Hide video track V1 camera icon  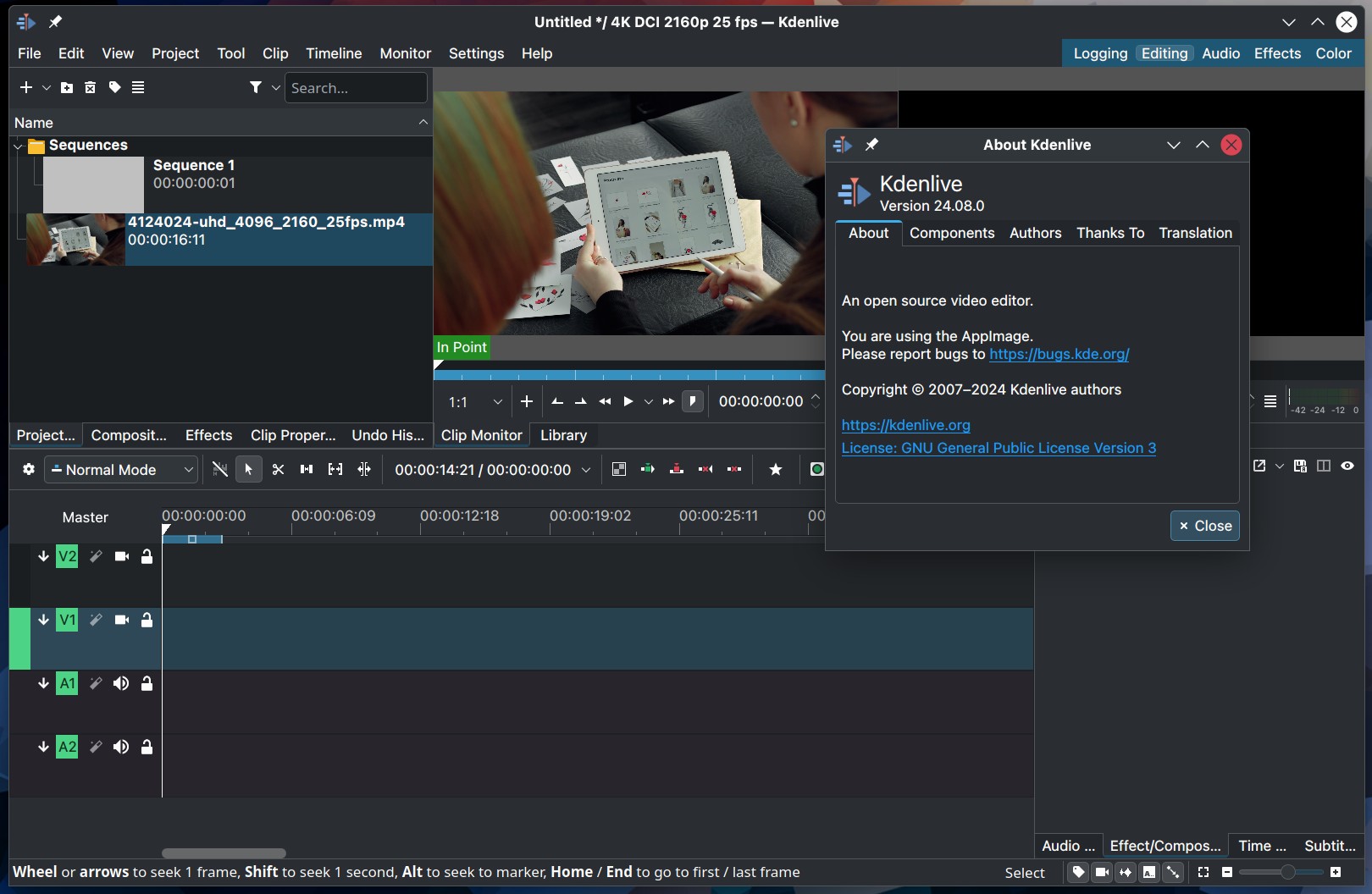pyautogui.click(x=122, y=620)
